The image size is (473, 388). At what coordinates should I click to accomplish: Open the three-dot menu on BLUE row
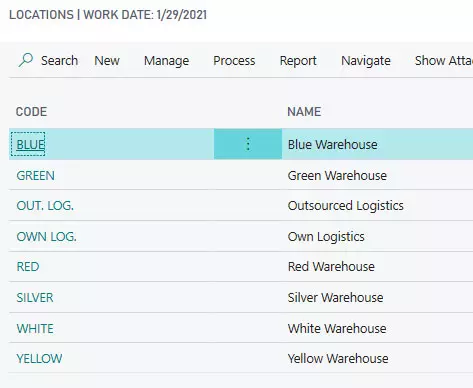pyautogui.click(x=248, y=144)
